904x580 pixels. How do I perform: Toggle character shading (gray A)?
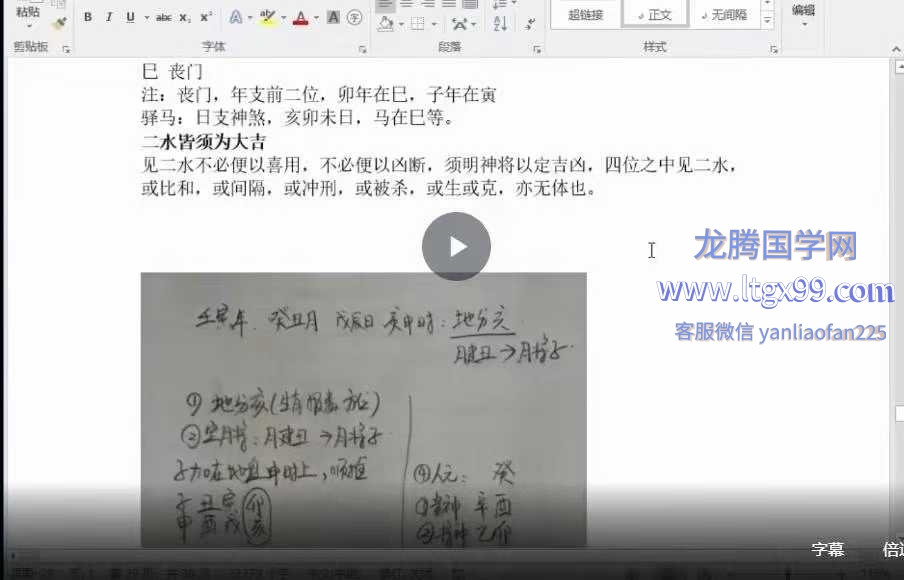333,18
